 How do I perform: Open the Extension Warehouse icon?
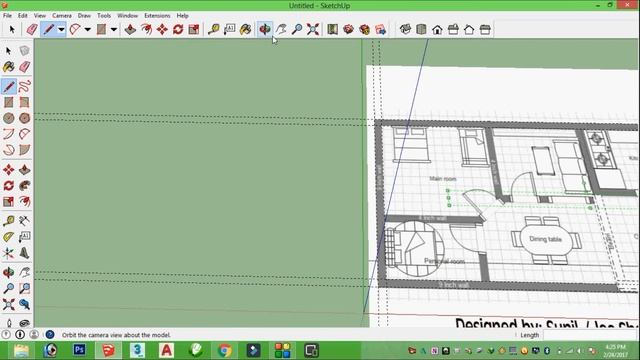[x=364, y=29]
